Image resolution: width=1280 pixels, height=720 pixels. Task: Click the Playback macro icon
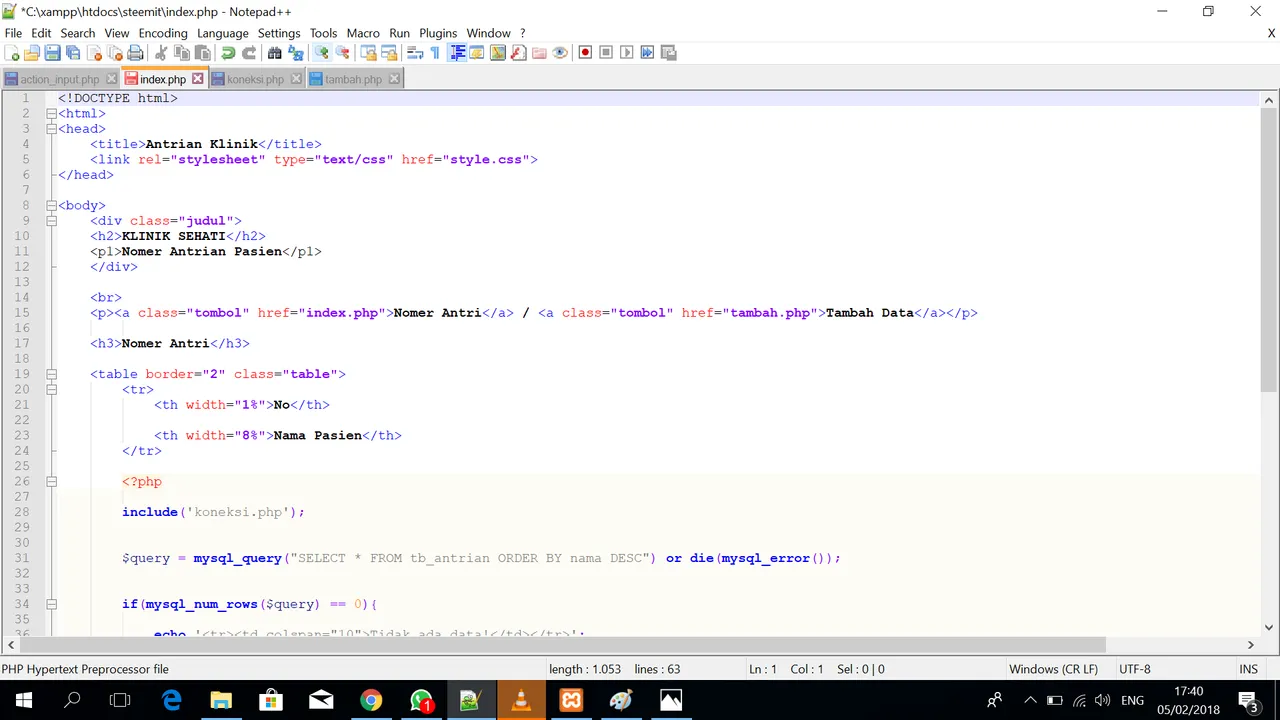[x=627, y=53]
